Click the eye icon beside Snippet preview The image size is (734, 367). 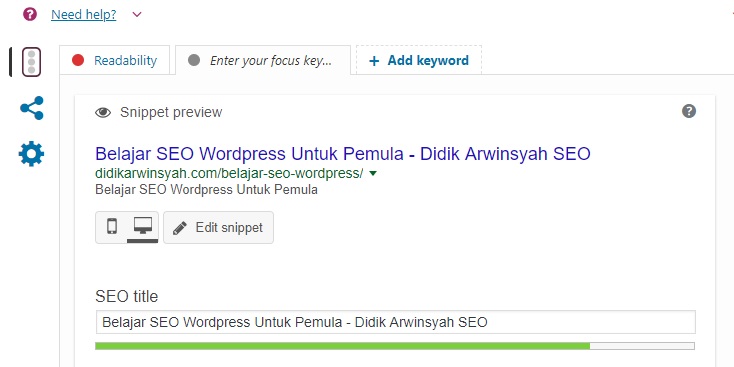[x=103, y=112]
